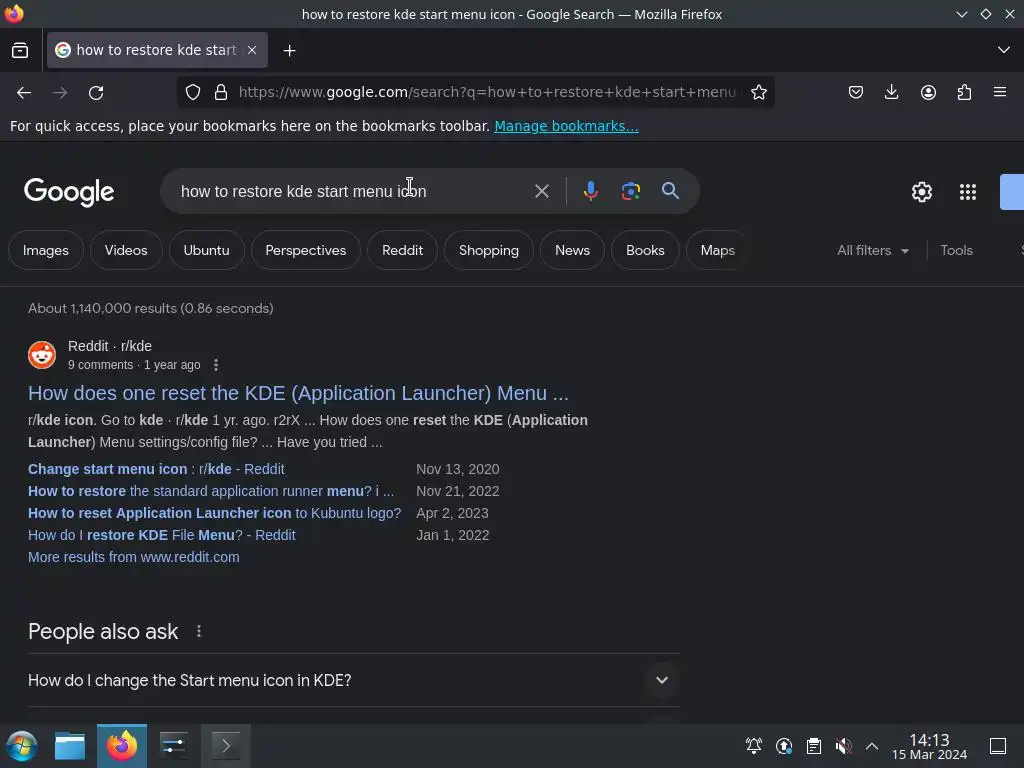The width and height of the screenshot is (1024, 768).
Task: Click the Firefox taskbar icon
Action: pyautogui.click(x=122, y=746)
